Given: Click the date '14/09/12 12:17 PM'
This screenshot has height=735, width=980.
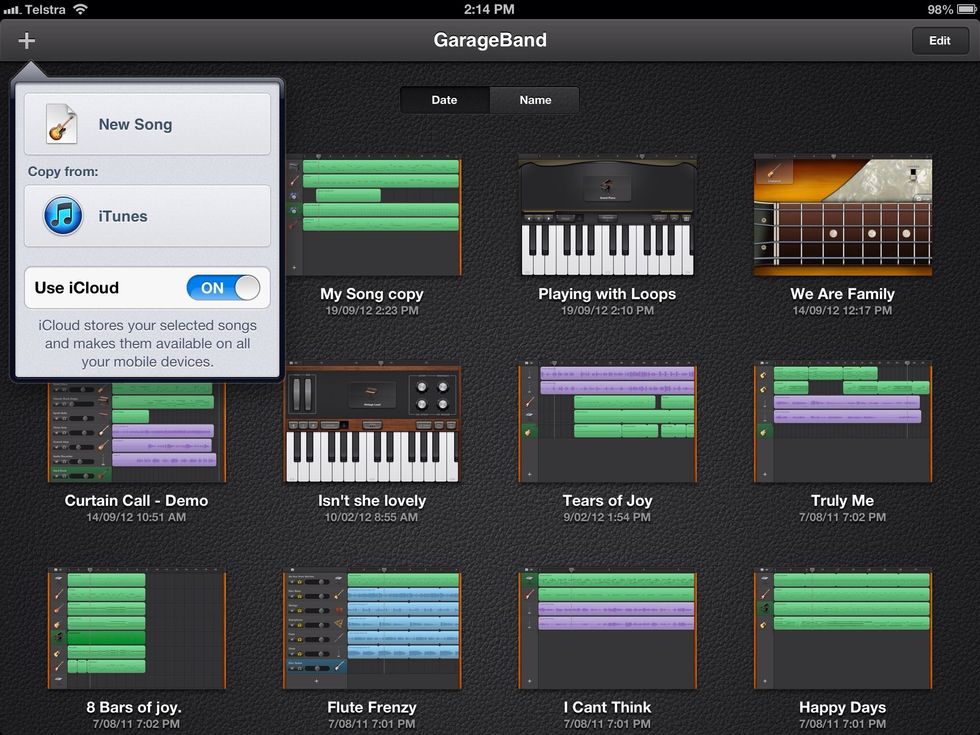Looking at the screenshot, I should click(842, 311).
